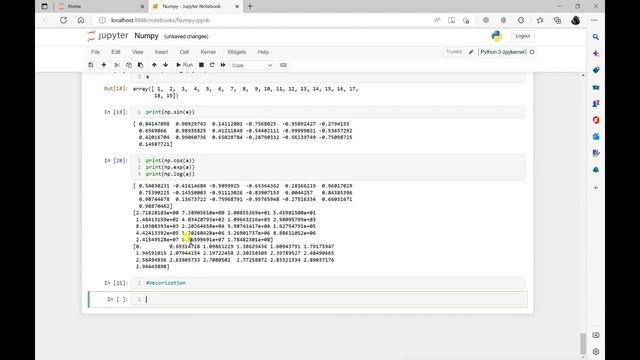Viewport: 640px width, 360px height.
Task: Open sidebar settings gear icon
Action: click(596, 351)
